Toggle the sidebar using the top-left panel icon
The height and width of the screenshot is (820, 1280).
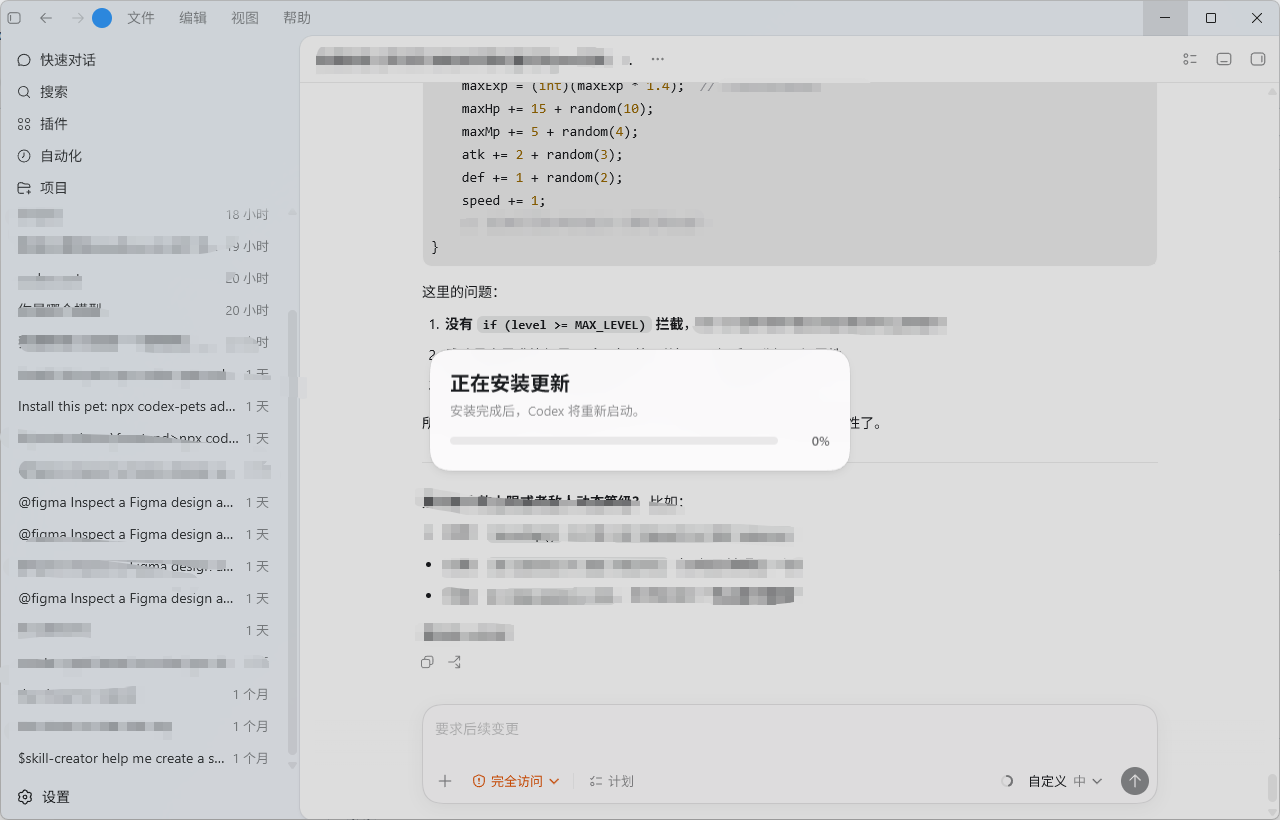click(x=14, y=18)
